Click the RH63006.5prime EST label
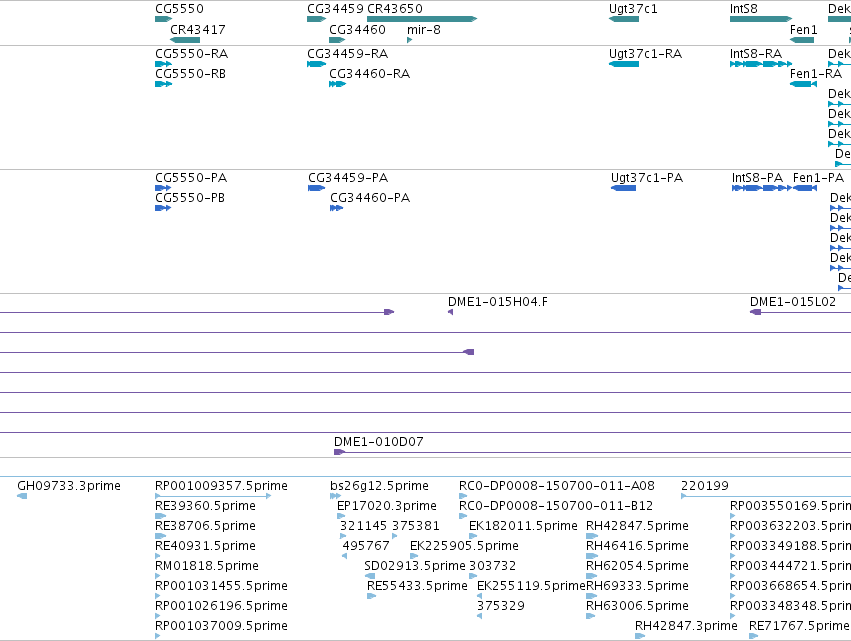This screenshot has height=641, width=851. (637, 606)
